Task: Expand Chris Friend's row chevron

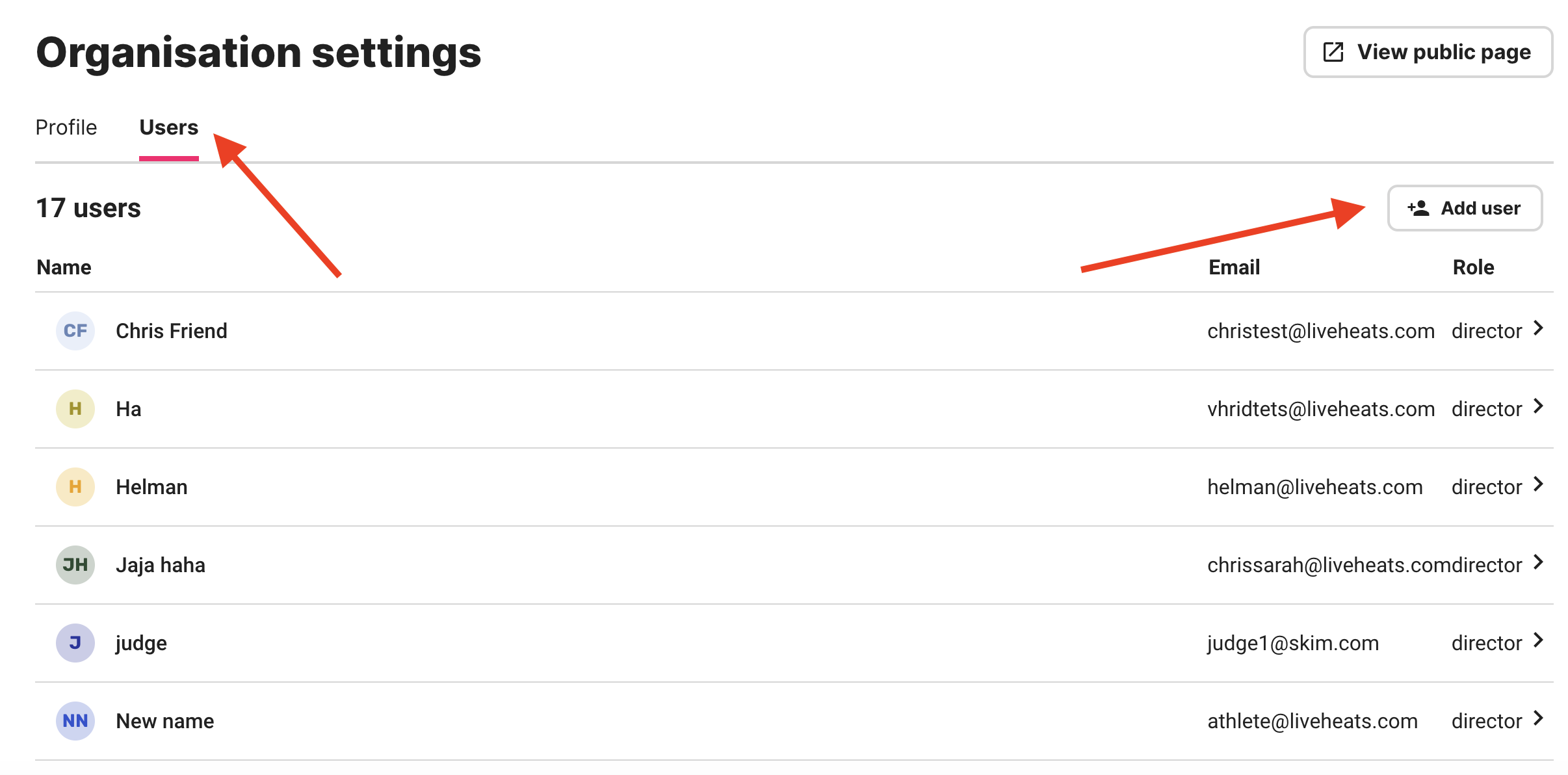Action: click(x=1538, y=328)
